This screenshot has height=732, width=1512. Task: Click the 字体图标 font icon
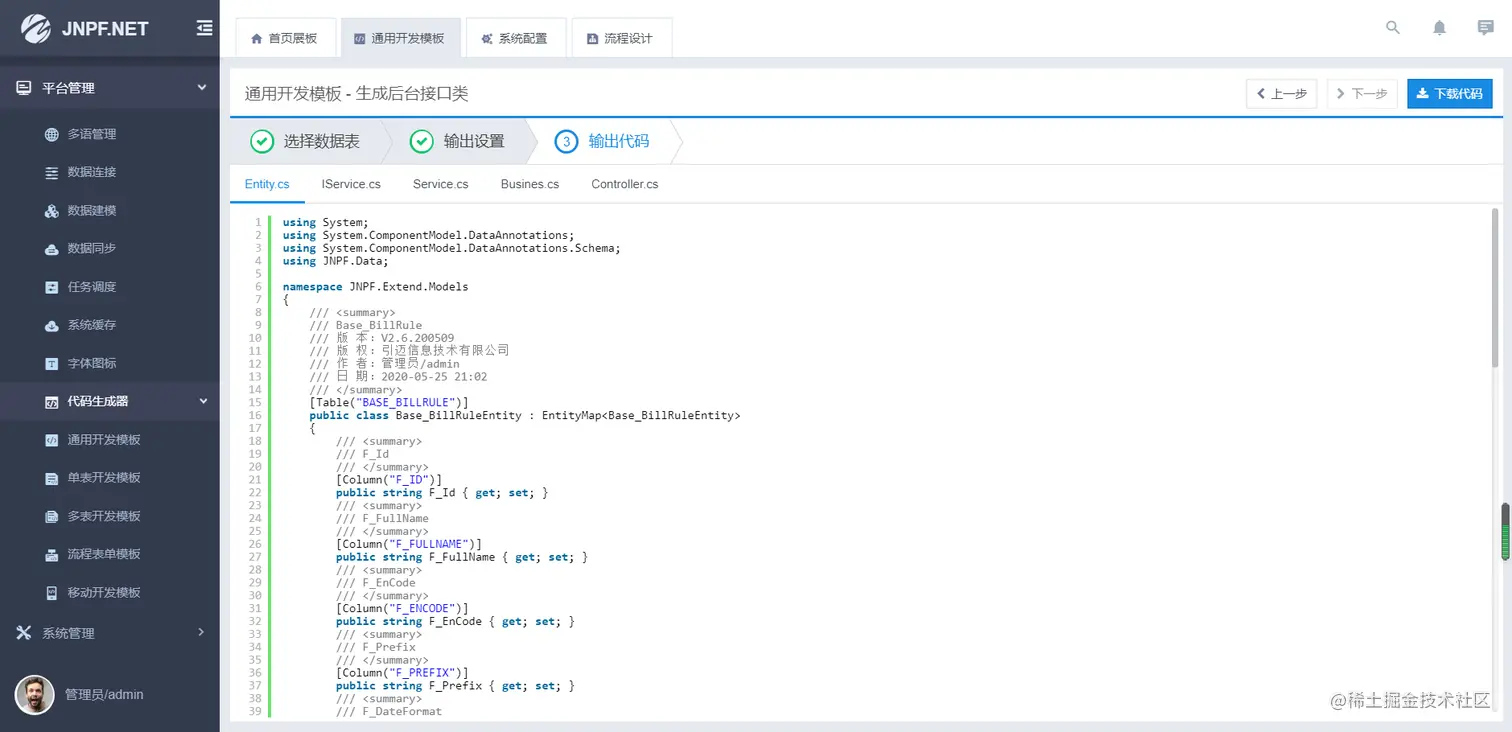[52, 364]
